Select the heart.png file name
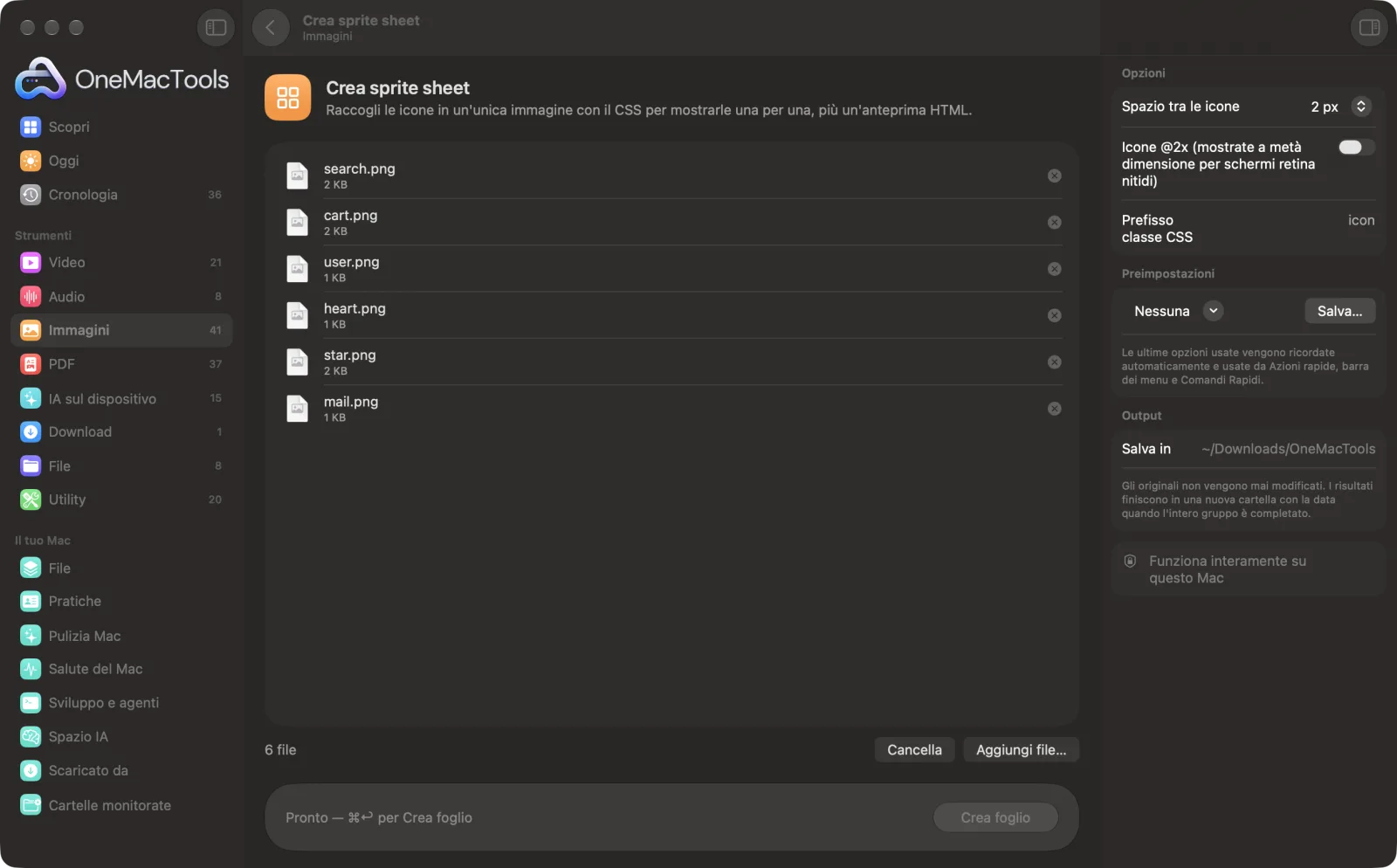Viewport: 1397px width, 868px height. [x=354, y=308]
